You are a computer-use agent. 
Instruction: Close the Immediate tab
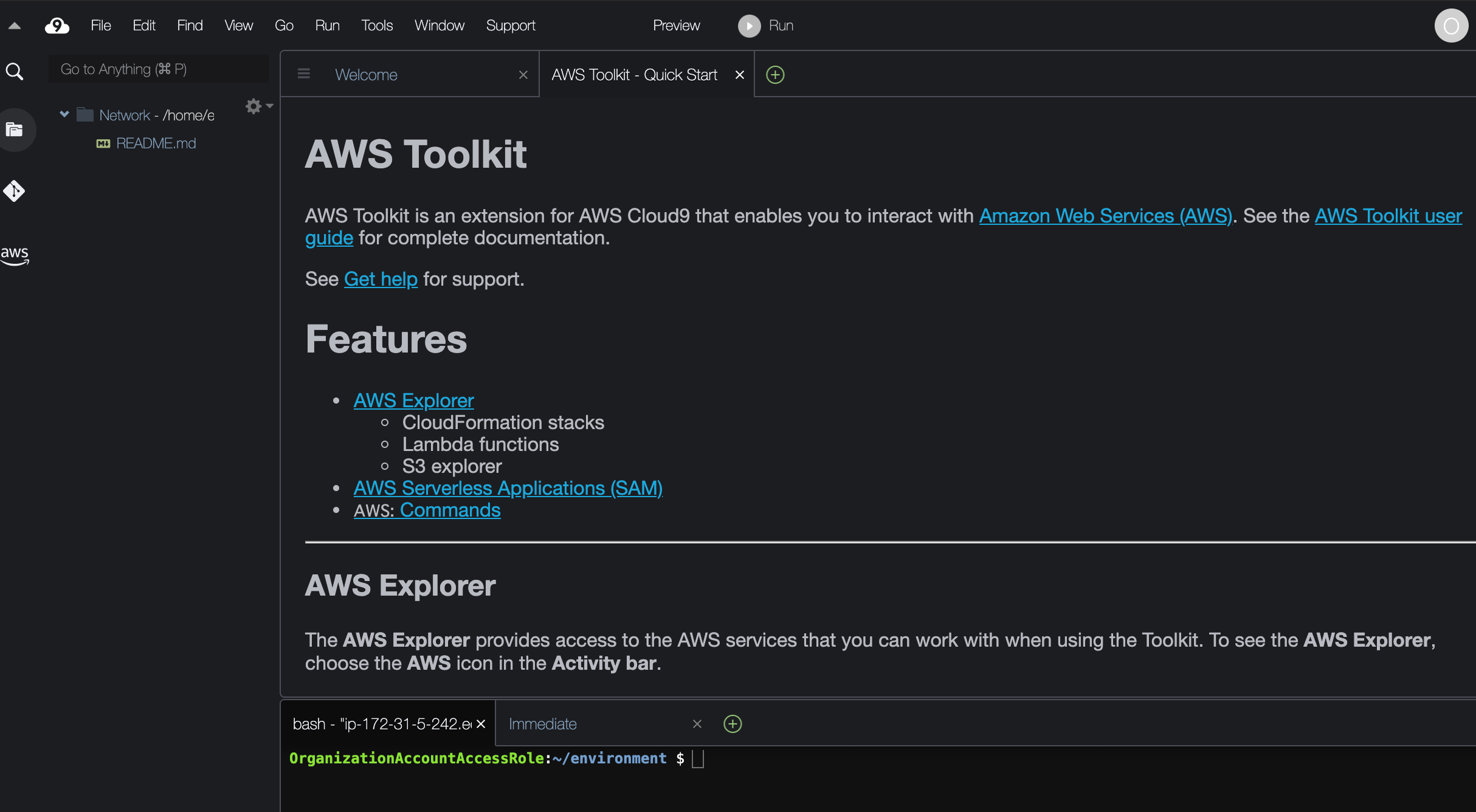click(697, 724)
